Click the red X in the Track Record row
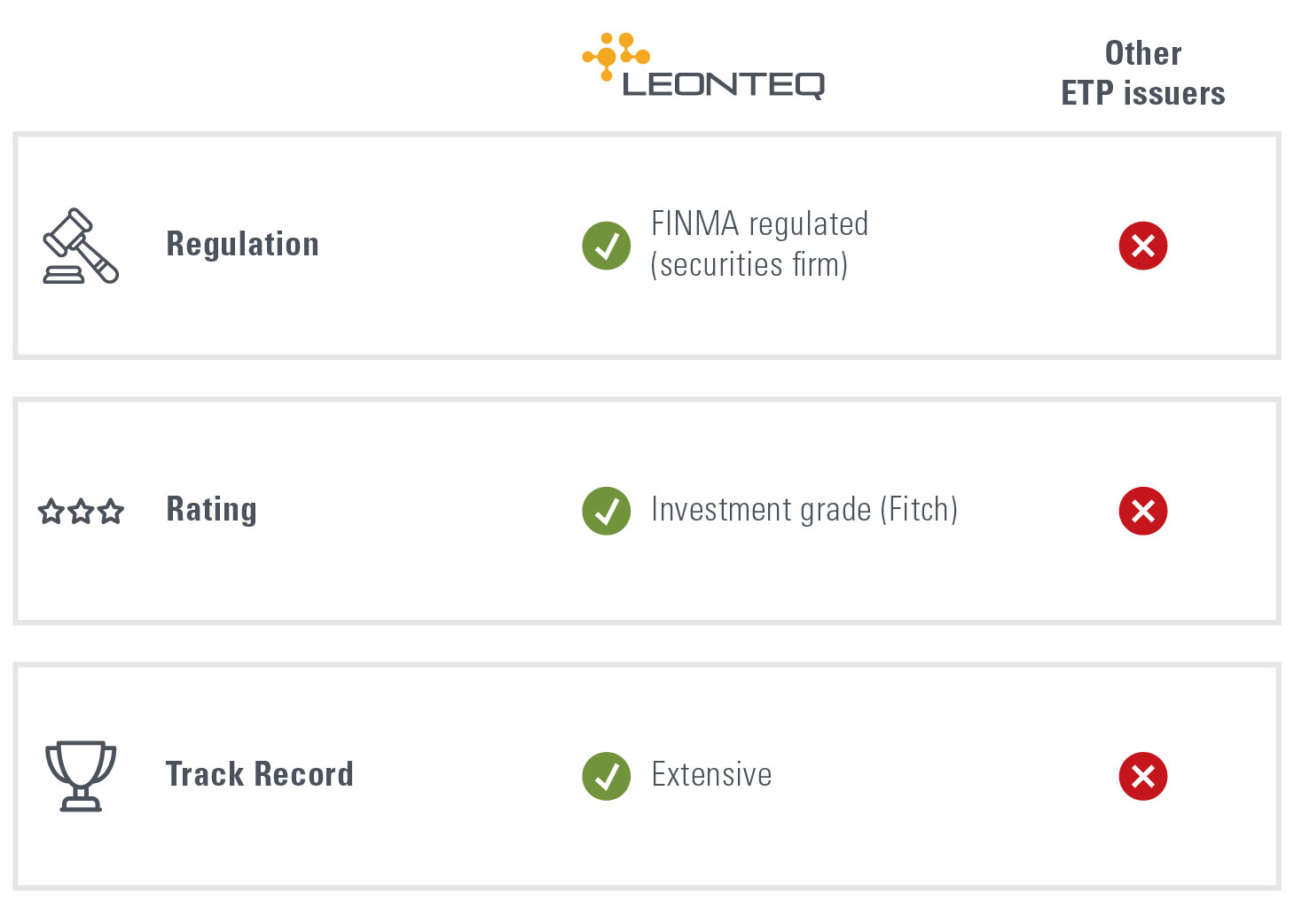 coord(1143,776)
